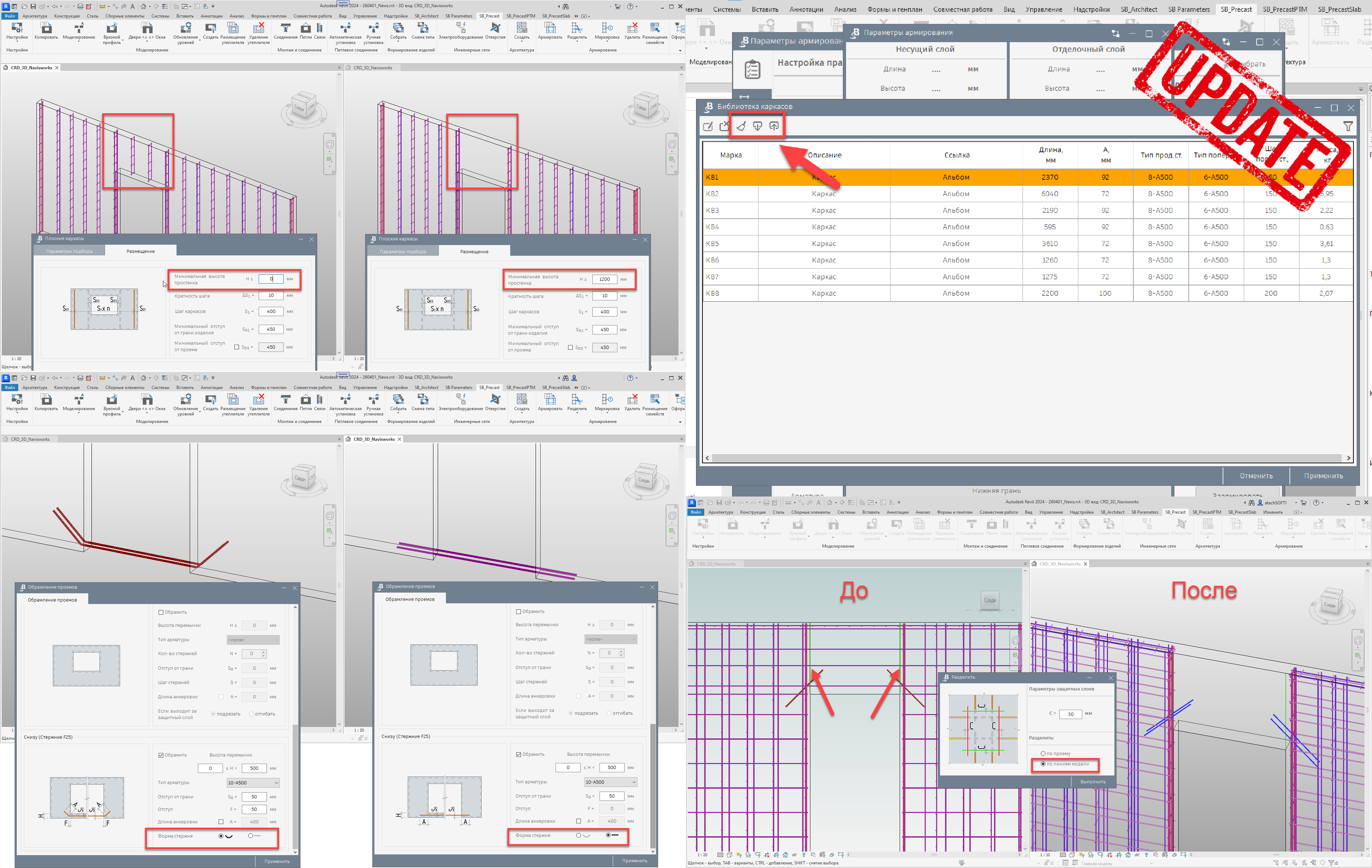This screenshot has width=1372, height=868.
Task: Click Шаг каркасов field in right Плоские каркасы dialog
Action: point(605,312)
